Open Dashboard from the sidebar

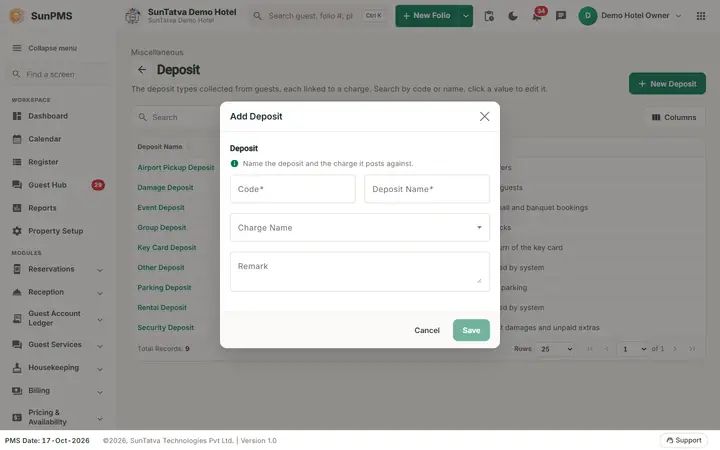(48, 116)
